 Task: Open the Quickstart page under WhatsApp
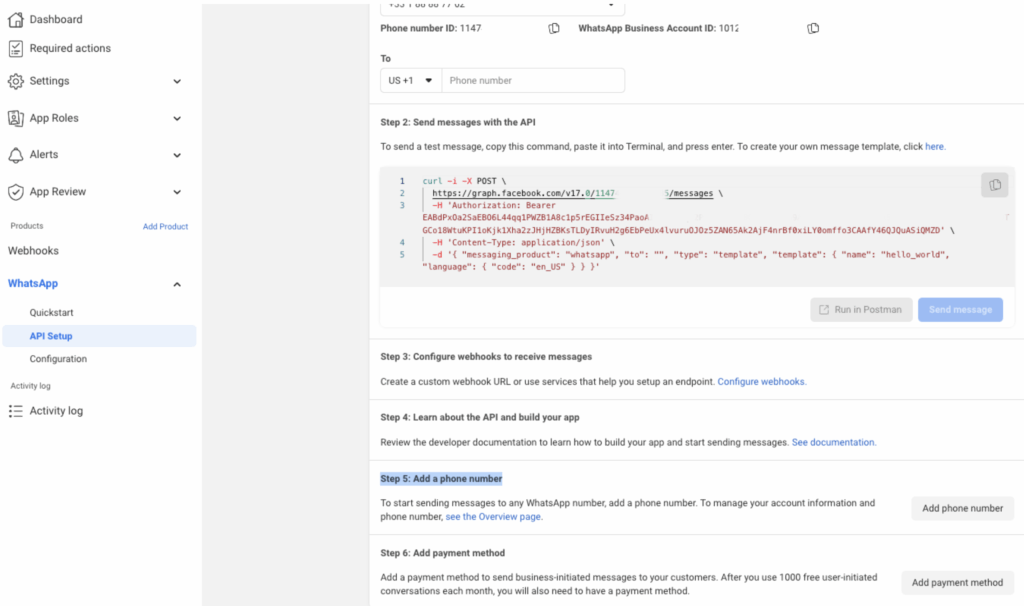(52, 313)
